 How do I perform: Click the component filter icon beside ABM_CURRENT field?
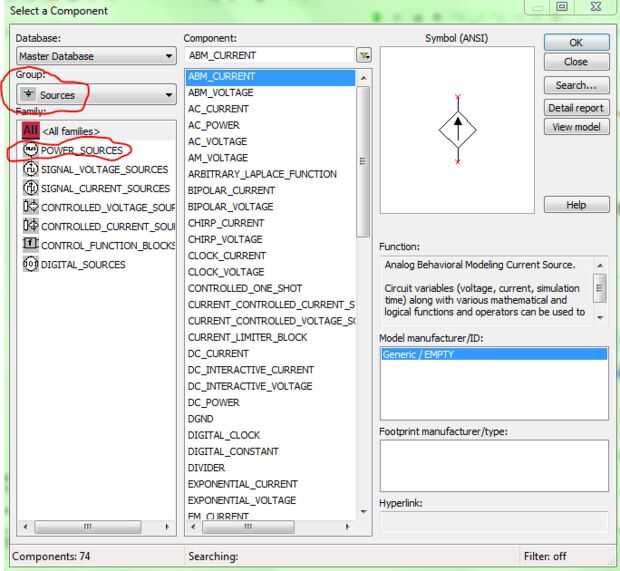tap(364, 55)
